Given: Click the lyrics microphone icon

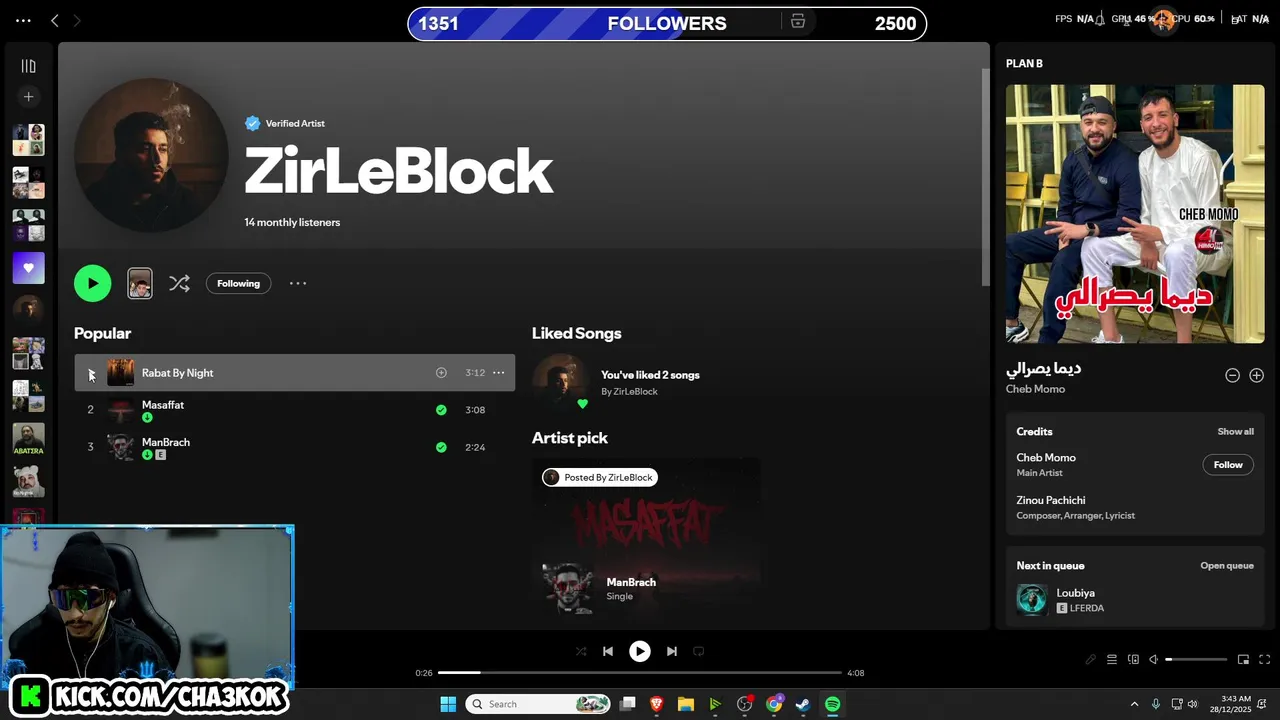Looking at the screenshot, I should pyautogui.click(x=1091, y=659).
